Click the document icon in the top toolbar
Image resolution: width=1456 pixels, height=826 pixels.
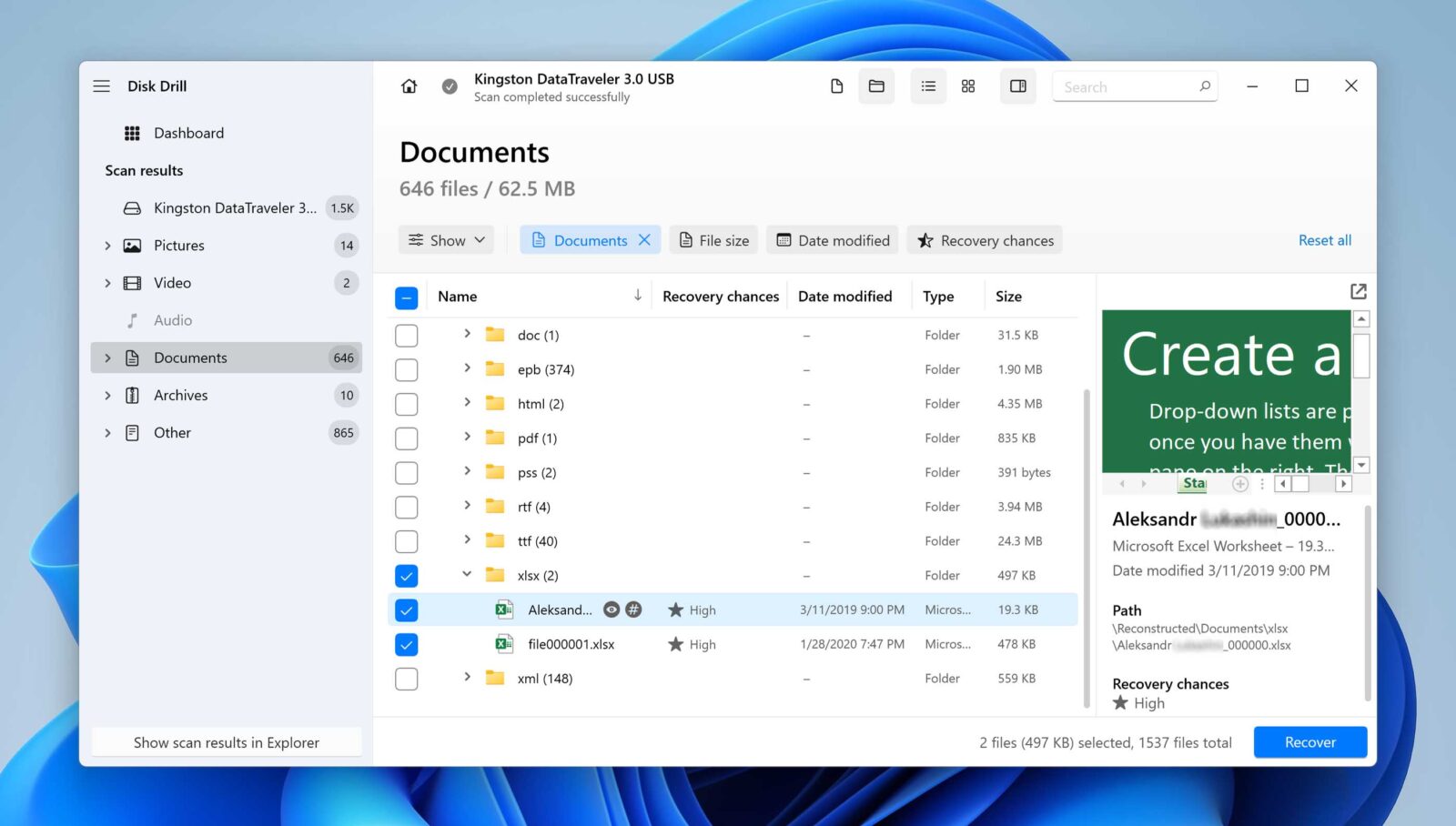tap(836, 86)
